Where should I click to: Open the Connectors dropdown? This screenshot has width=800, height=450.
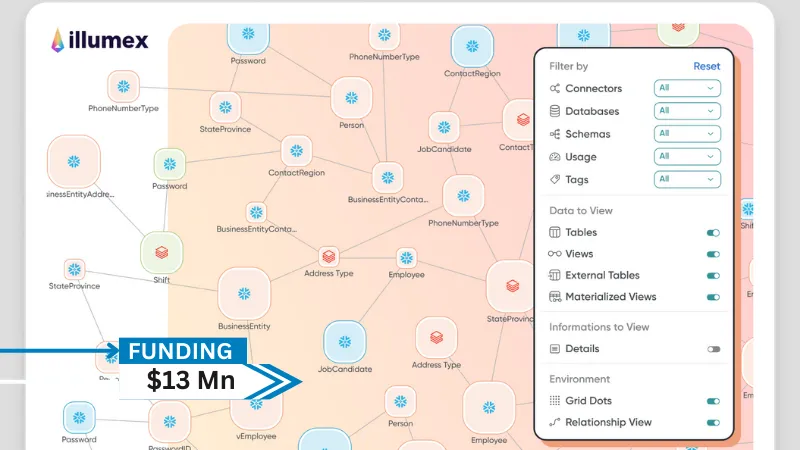point(687,88)
